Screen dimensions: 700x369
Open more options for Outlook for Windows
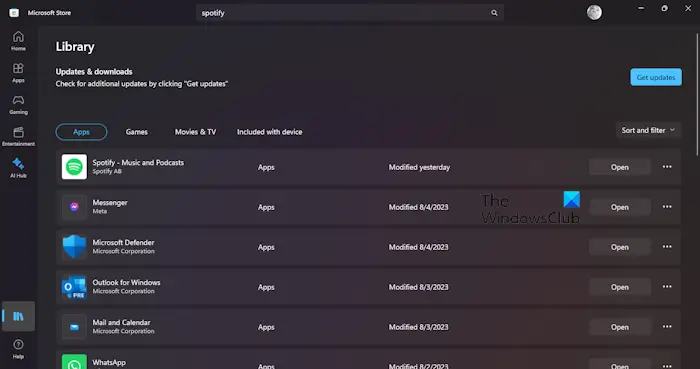[x=667, y=287]
